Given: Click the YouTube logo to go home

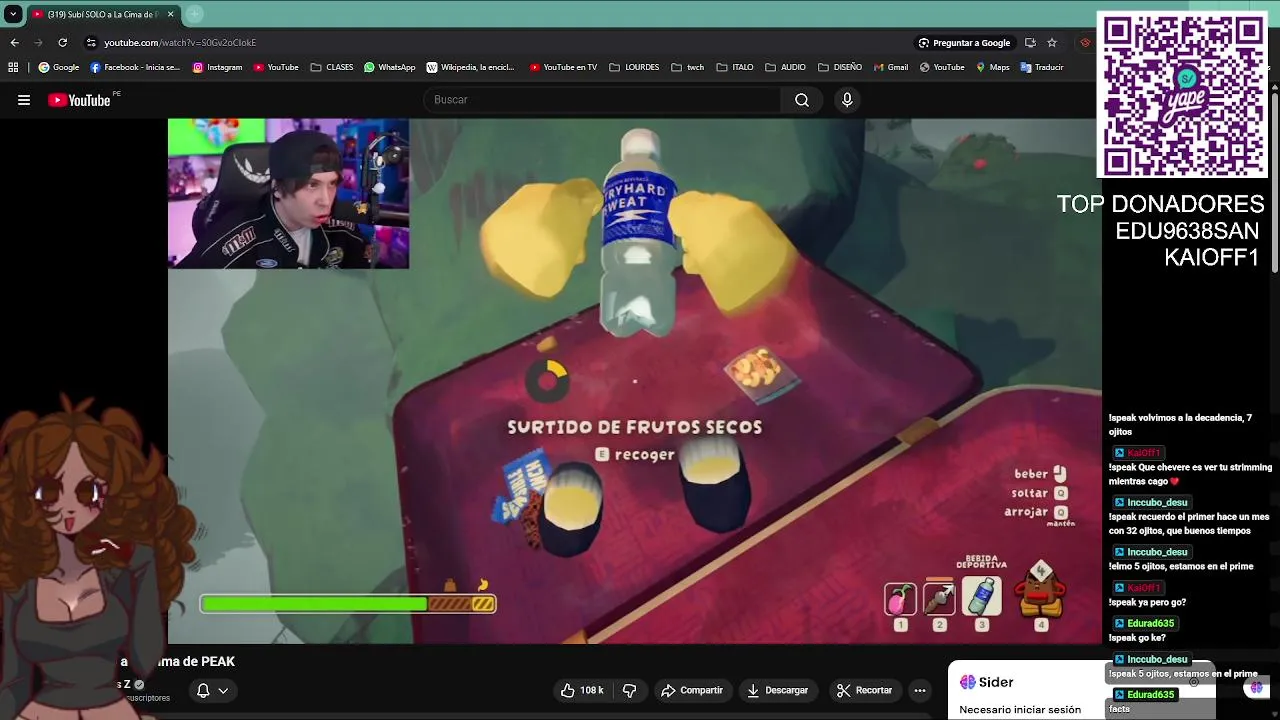Looking at the screenshot, I should (x=79, y=100).
